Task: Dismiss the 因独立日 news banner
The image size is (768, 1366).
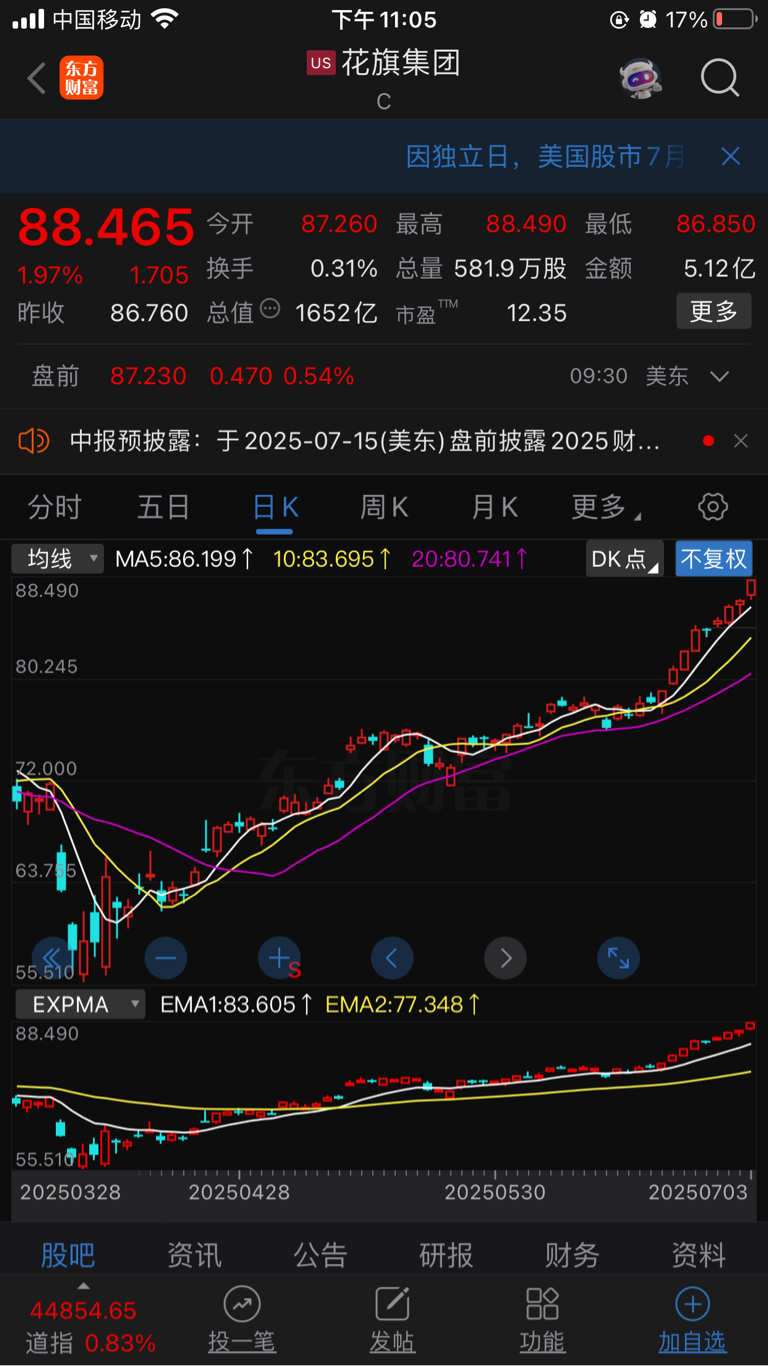Action: pos(731,156)
